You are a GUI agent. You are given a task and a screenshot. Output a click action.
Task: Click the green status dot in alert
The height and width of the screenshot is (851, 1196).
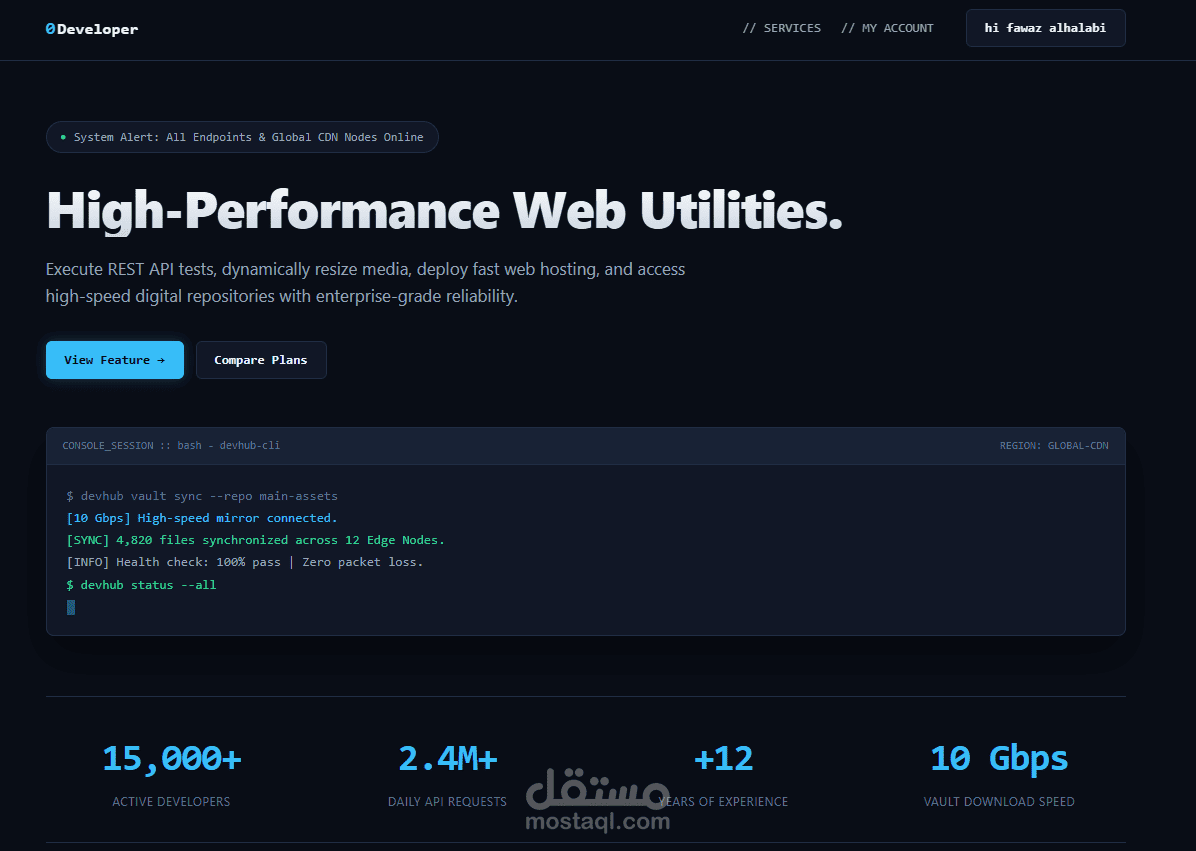[63, 137]
